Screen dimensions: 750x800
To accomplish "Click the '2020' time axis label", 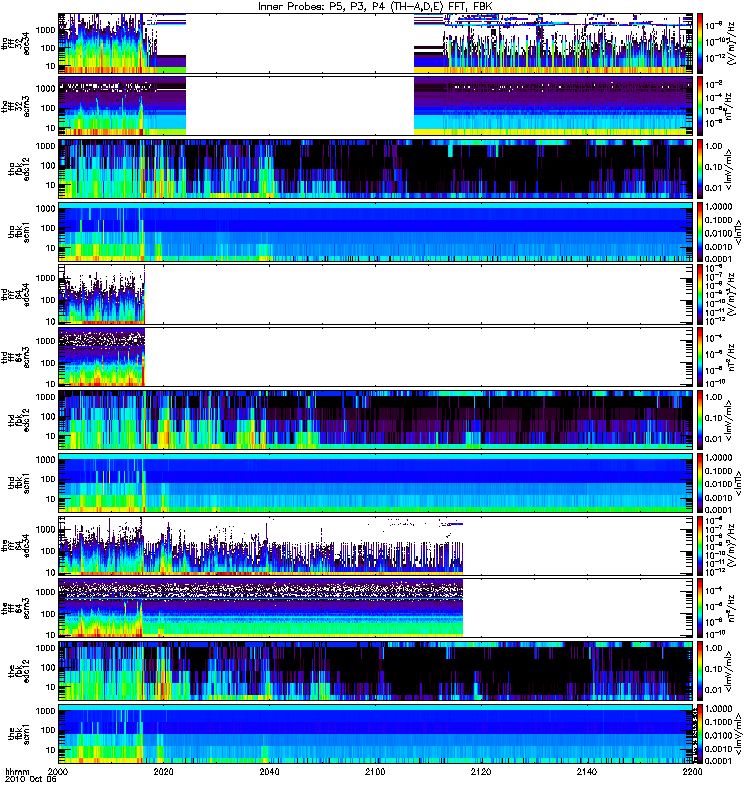I will [164, 771].
